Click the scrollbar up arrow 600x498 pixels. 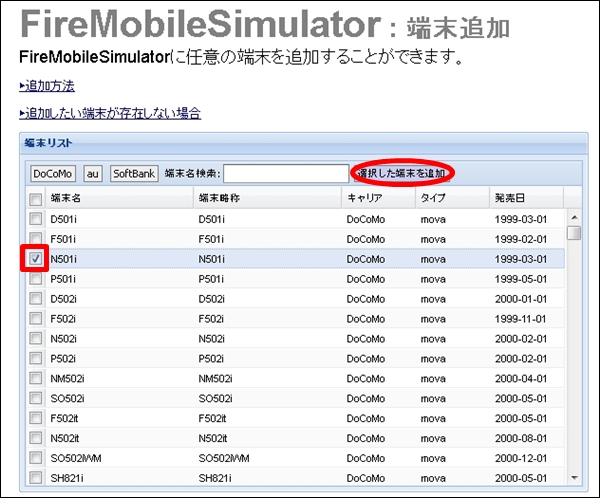[x=574, y=217]
